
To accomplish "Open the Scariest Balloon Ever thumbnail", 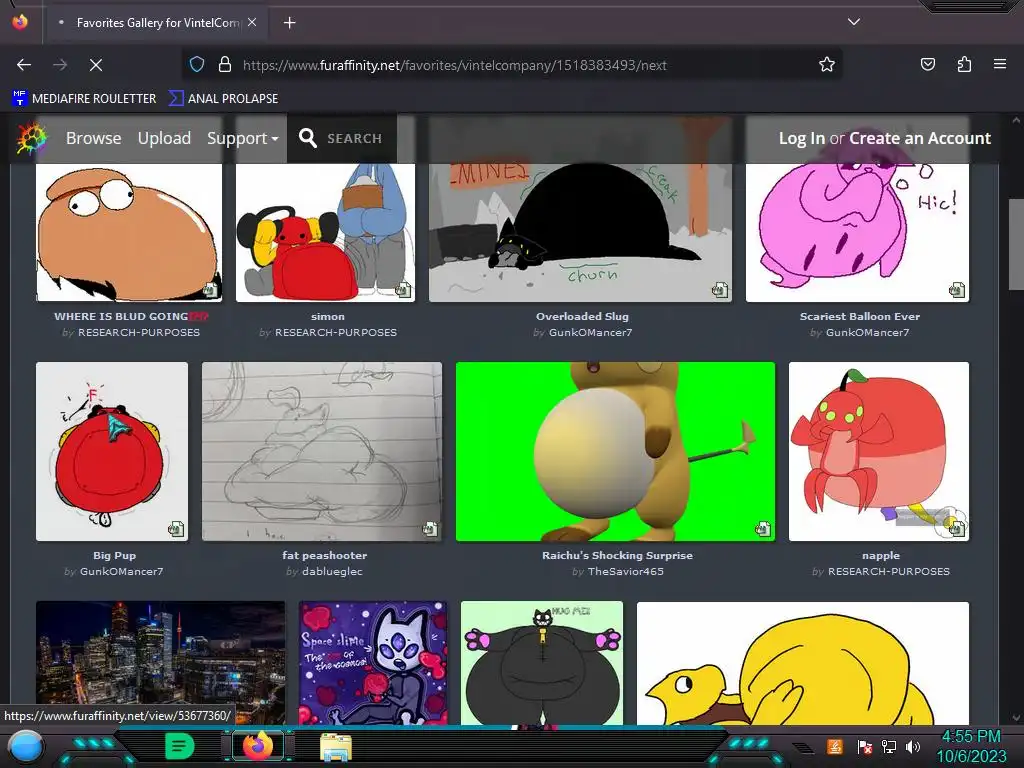I will pos(857,232).
